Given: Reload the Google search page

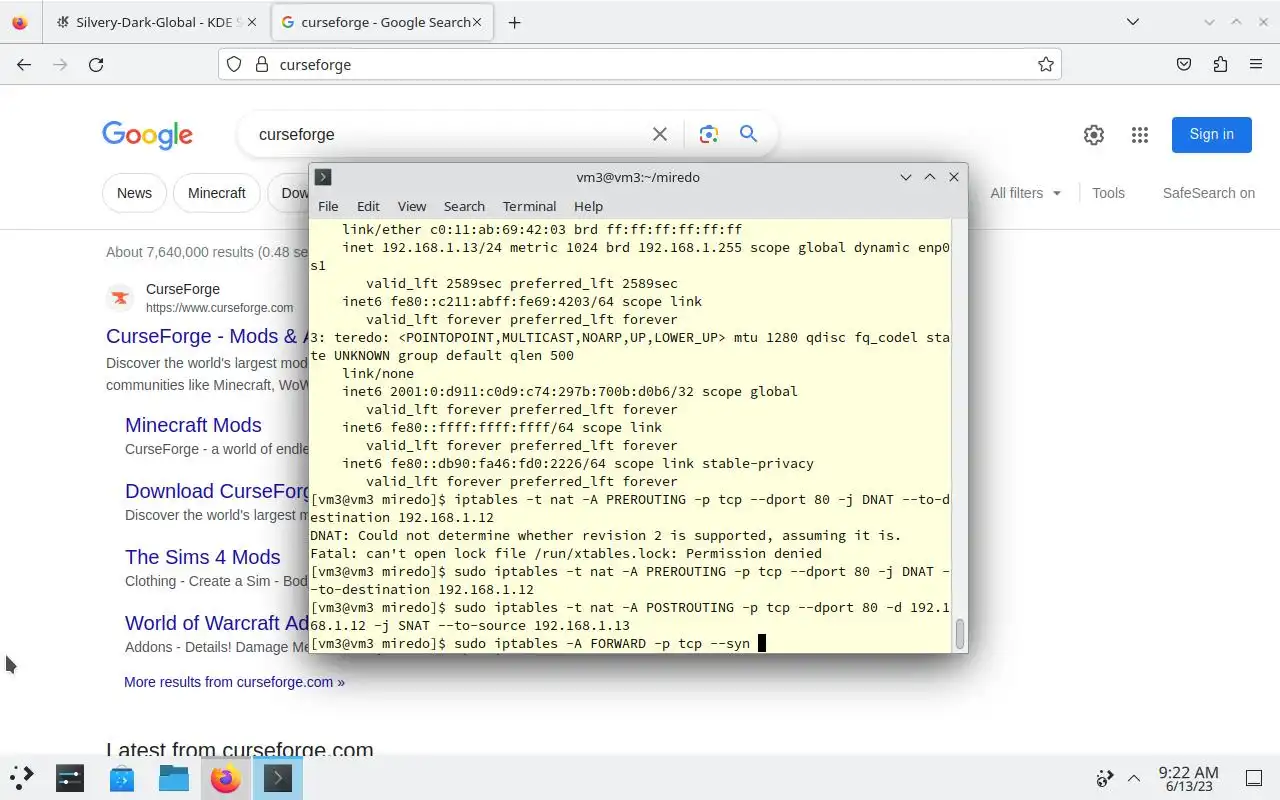Looking at the screenshot, I should 96,64.
